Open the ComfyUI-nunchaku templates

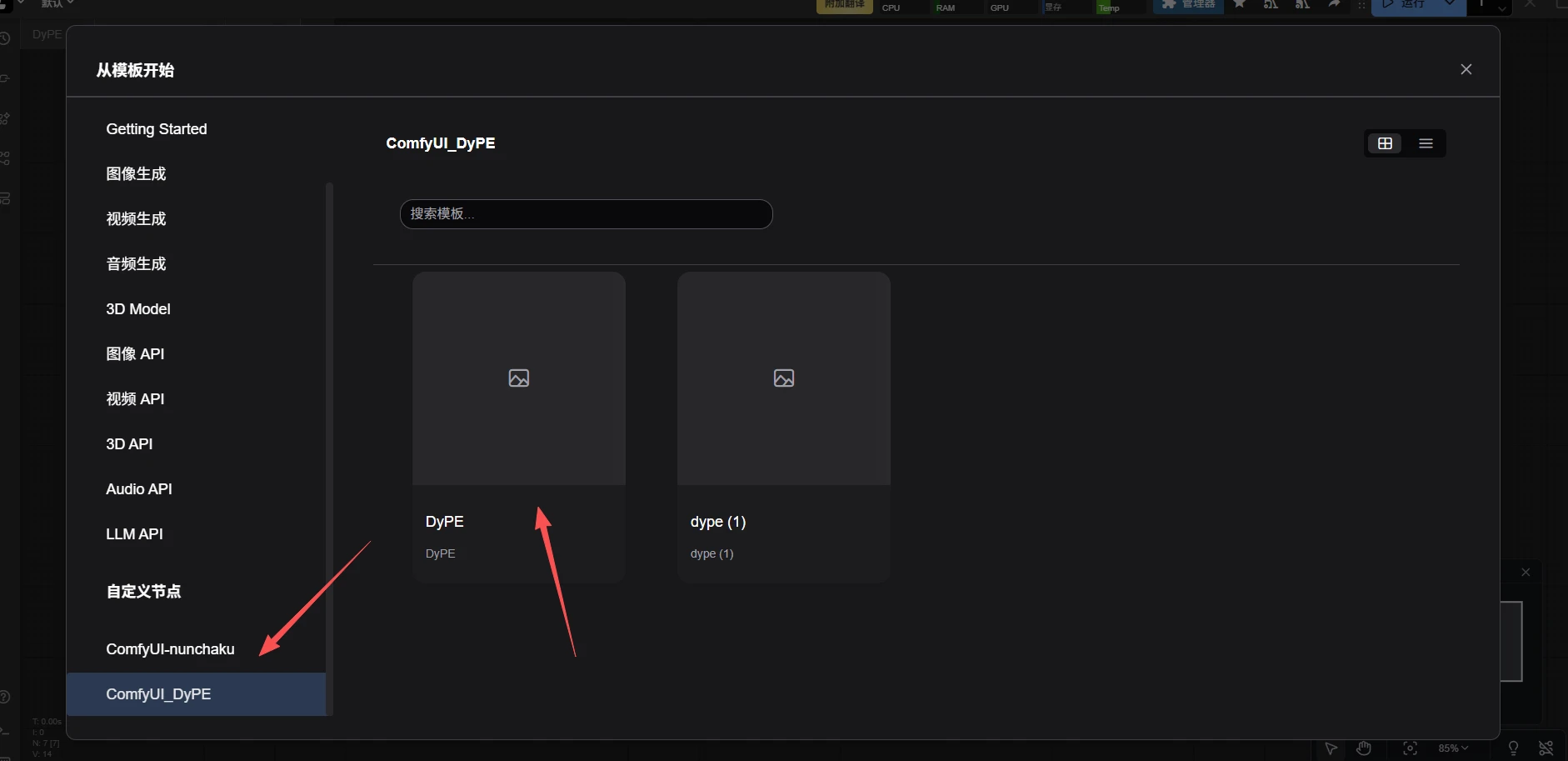170,649
